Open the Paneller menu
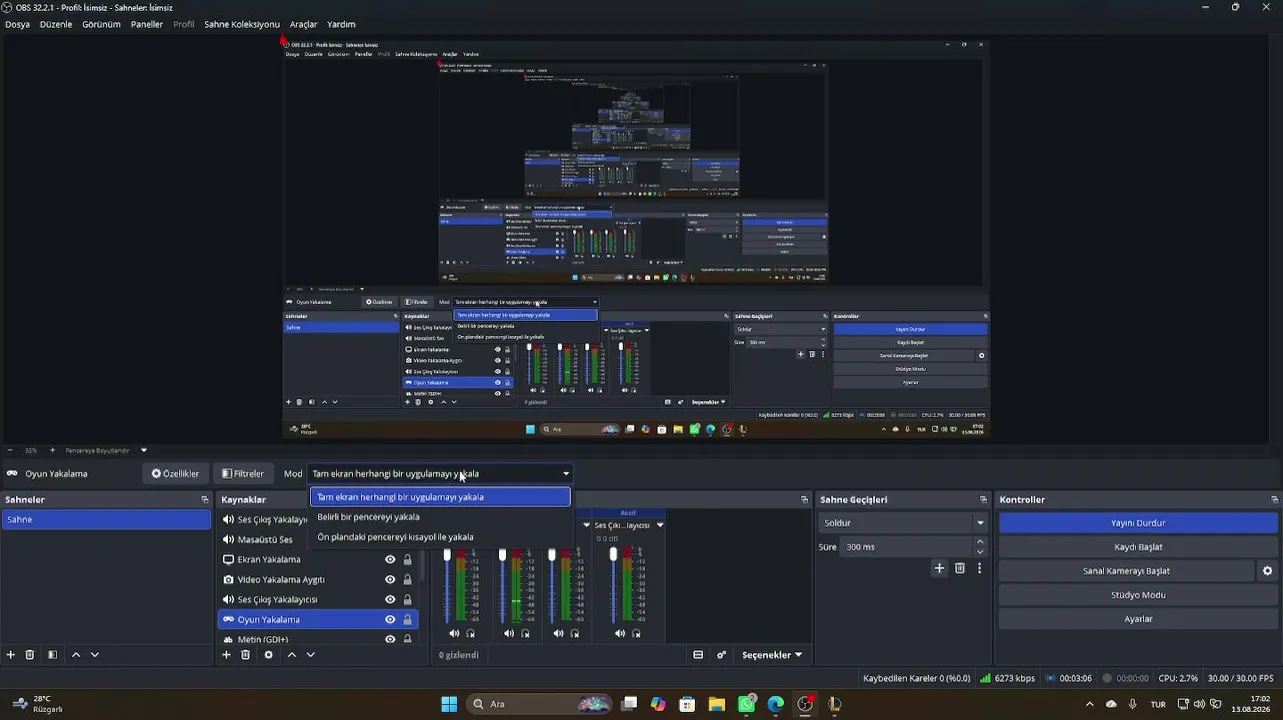 point(147,24)
